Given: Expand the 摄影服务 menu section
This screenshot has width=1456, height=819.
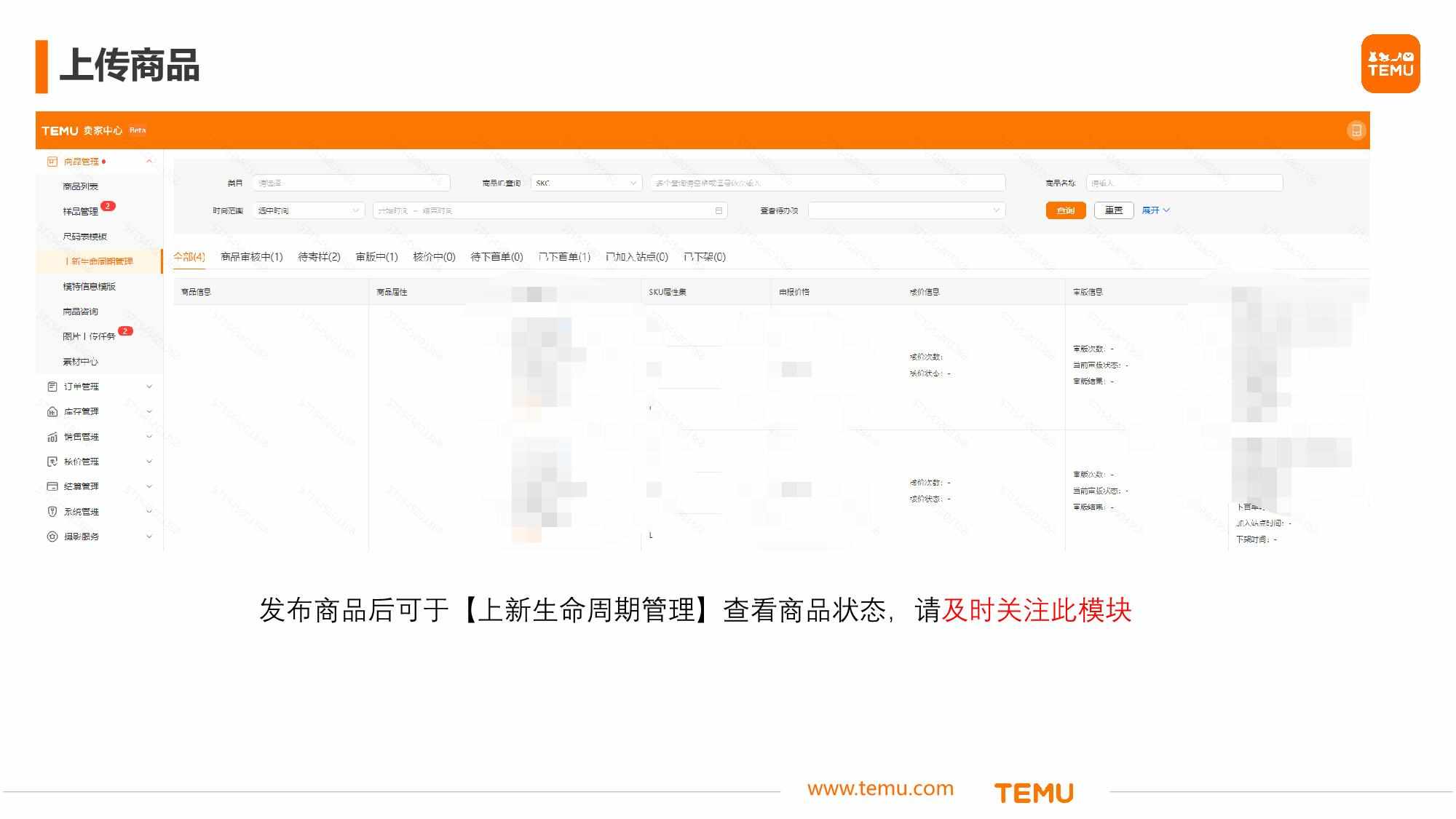Looking at the screenshot, I should tap(149, 537).
